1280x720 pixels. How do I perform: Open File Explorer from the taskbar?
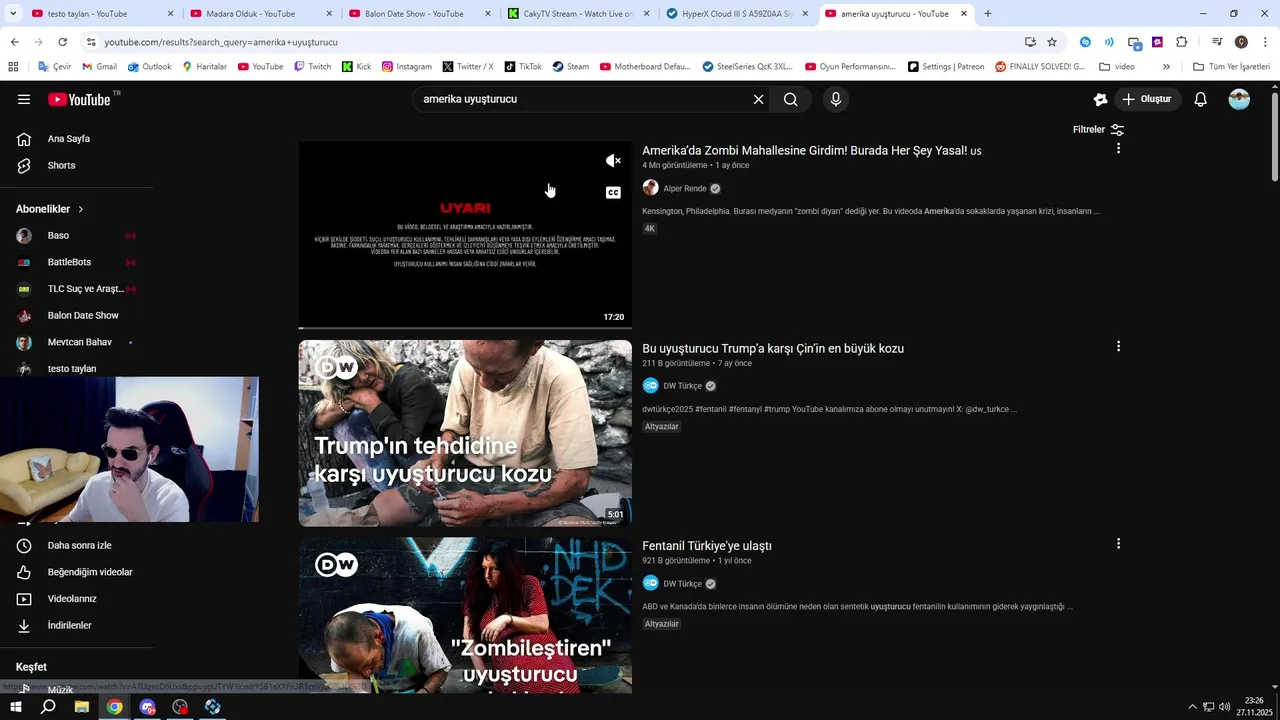click(82, 707)
